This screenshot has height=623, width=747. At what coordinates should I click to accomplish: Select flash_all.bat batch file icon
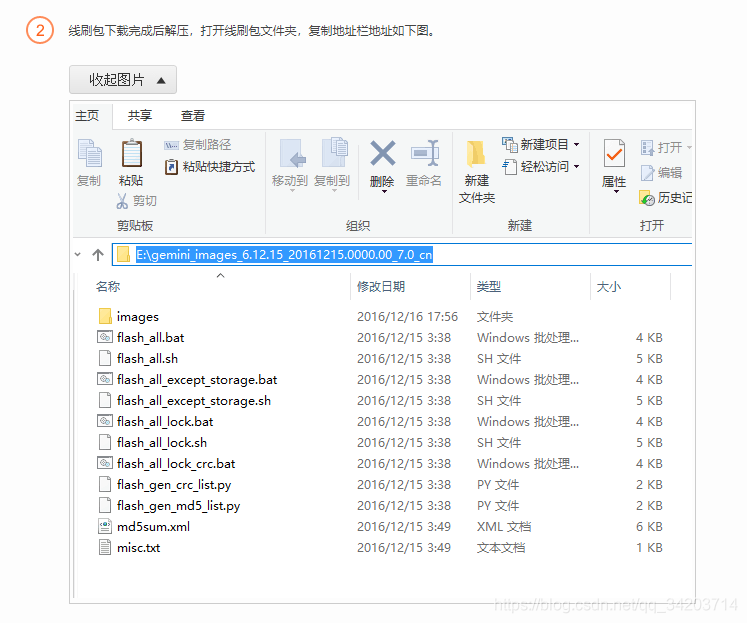105,337
